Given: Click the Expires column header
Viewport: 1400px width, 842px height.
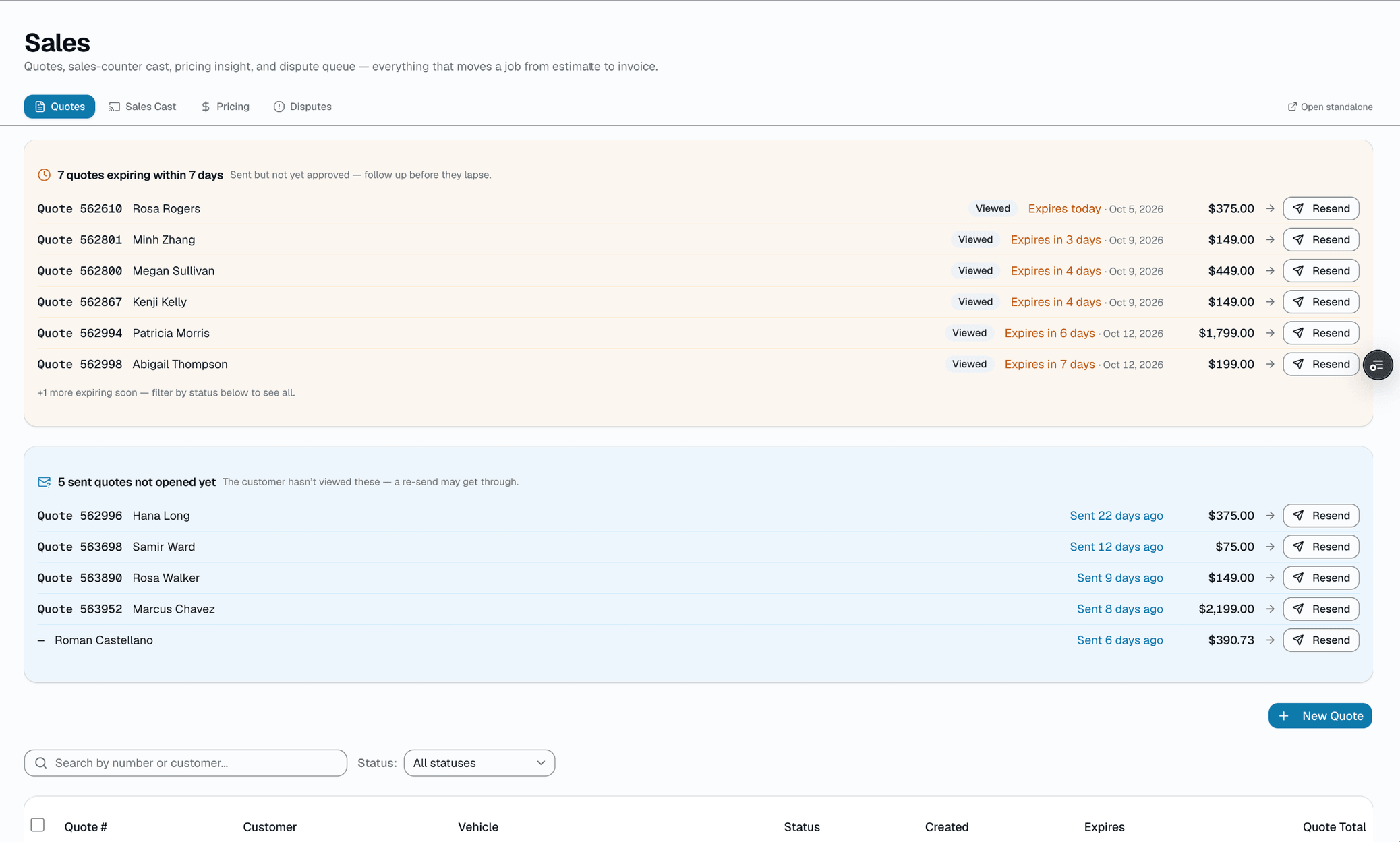Looking at the screenshot, I should tap(1104, 826).
